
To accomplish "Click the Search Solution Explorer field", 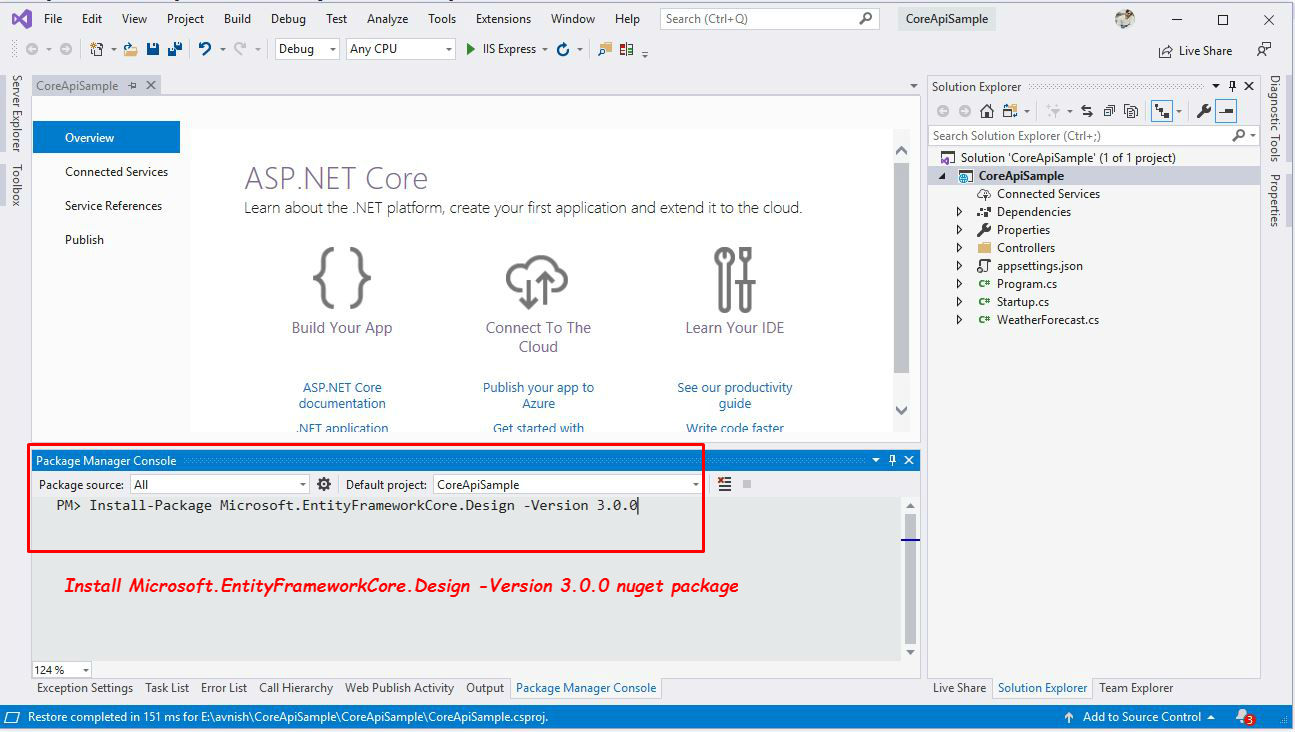I will [x=1093, y=135].
